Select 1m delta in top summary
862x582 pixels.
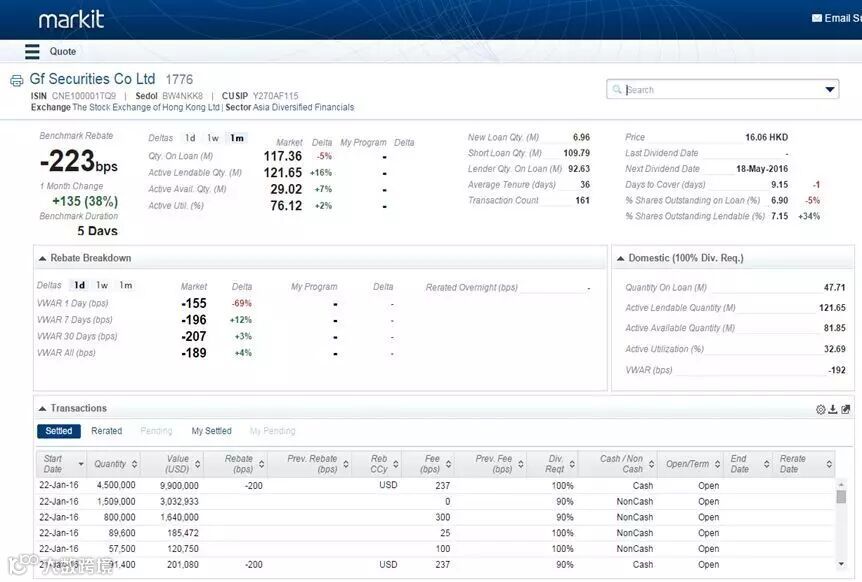click(237, 138)
